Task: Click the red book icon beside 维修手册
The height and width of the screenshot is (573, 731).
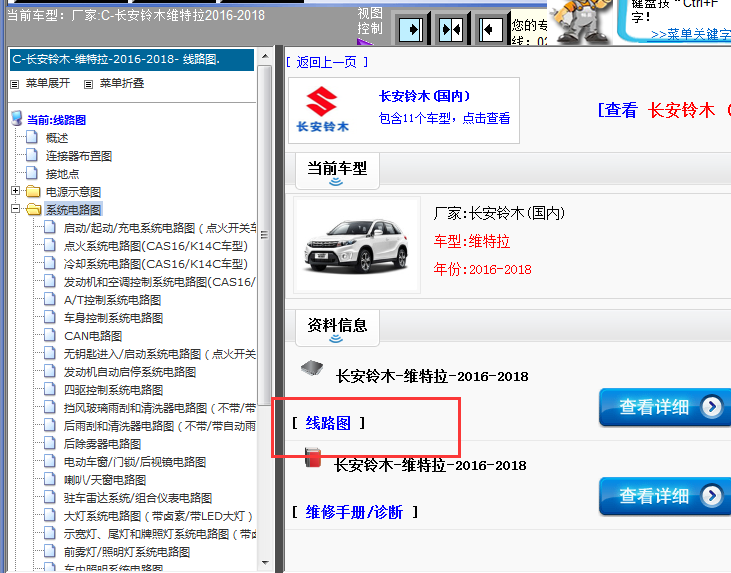Action: coord(312,459)
